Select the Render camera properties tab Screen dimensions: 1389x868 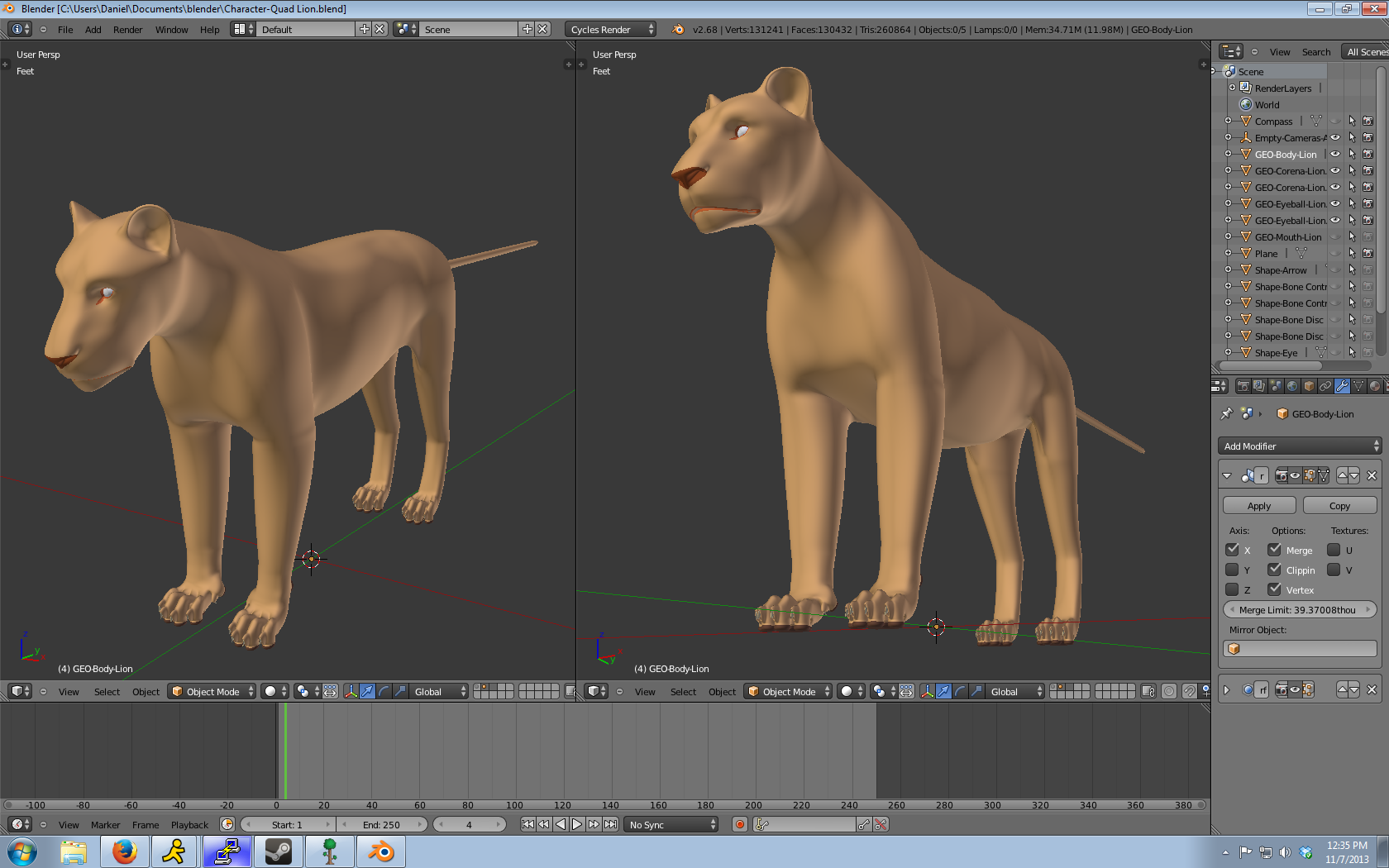[x=1243, y=386]
